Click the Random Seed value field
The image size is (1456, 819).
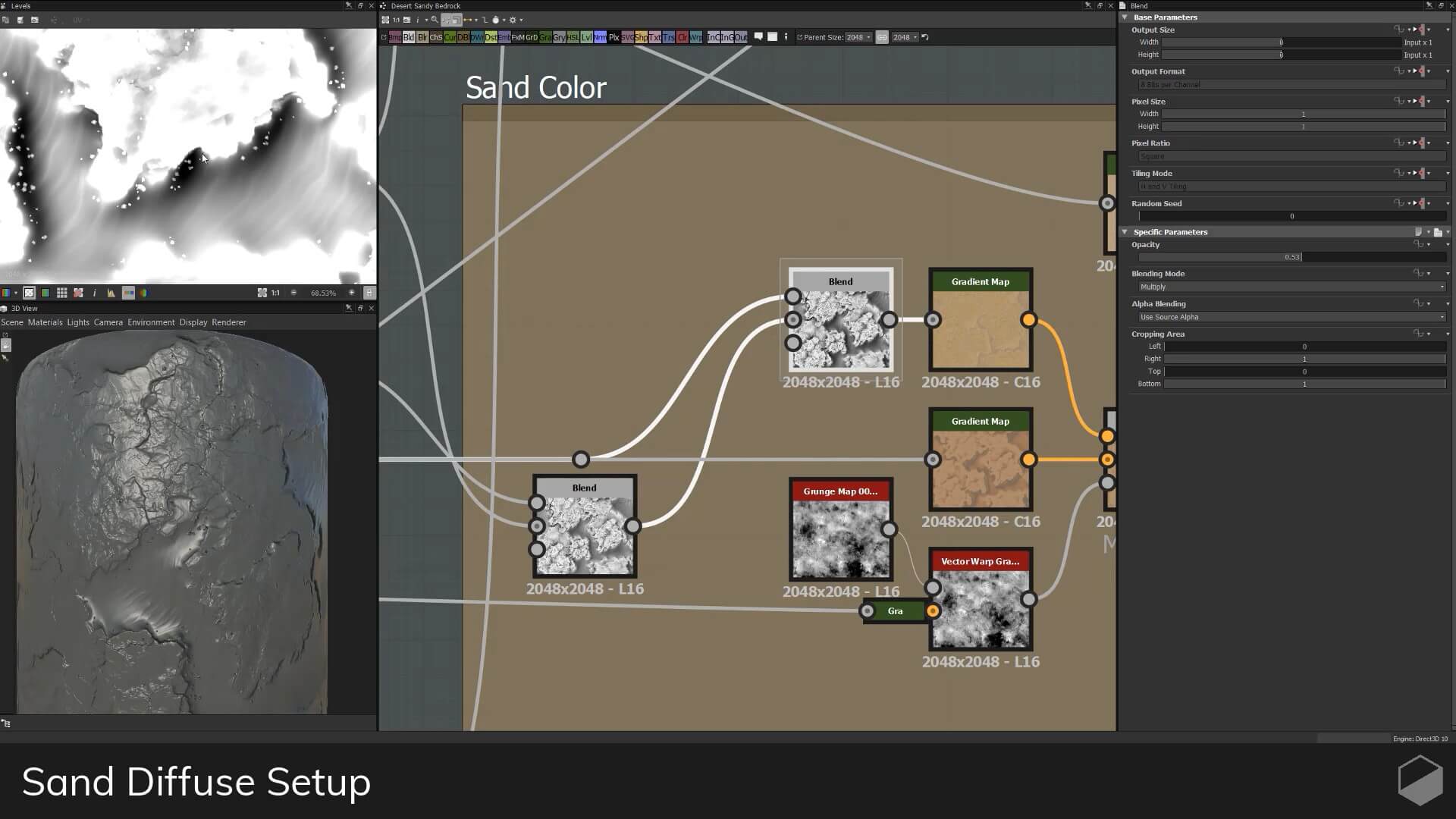(x=1291, y=216)
